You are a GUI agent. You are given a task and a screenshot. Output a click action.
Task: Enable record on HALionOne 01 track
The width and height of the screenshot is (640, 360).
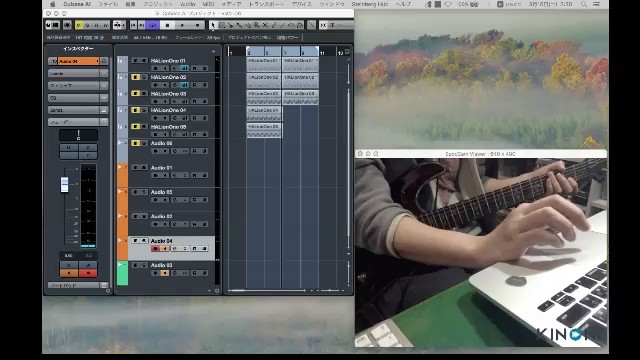pyautogui.click(x=155, y=68)
